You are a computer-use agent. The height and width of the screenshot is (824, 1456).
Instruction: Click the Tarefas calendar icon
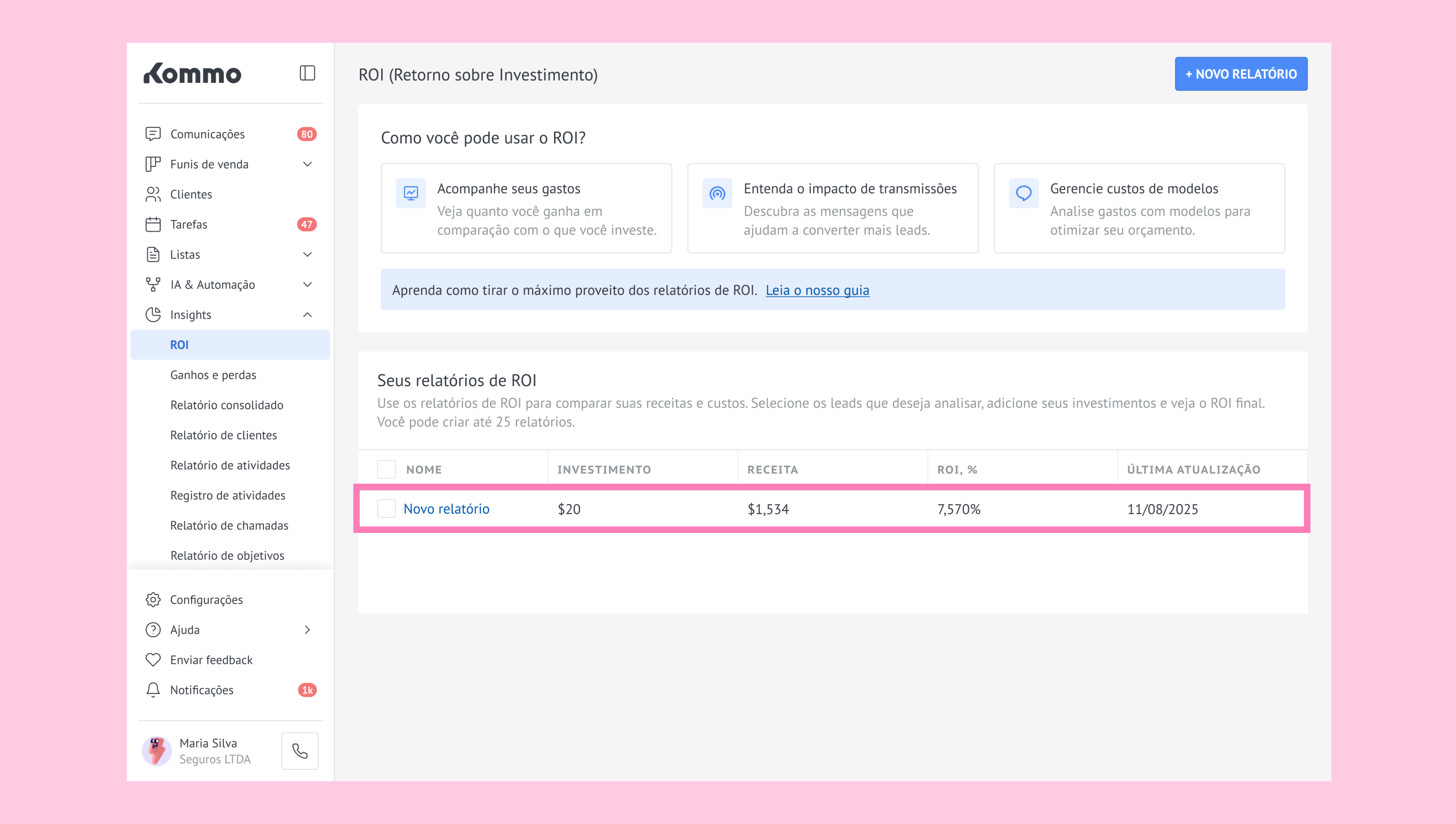point(153,225)
